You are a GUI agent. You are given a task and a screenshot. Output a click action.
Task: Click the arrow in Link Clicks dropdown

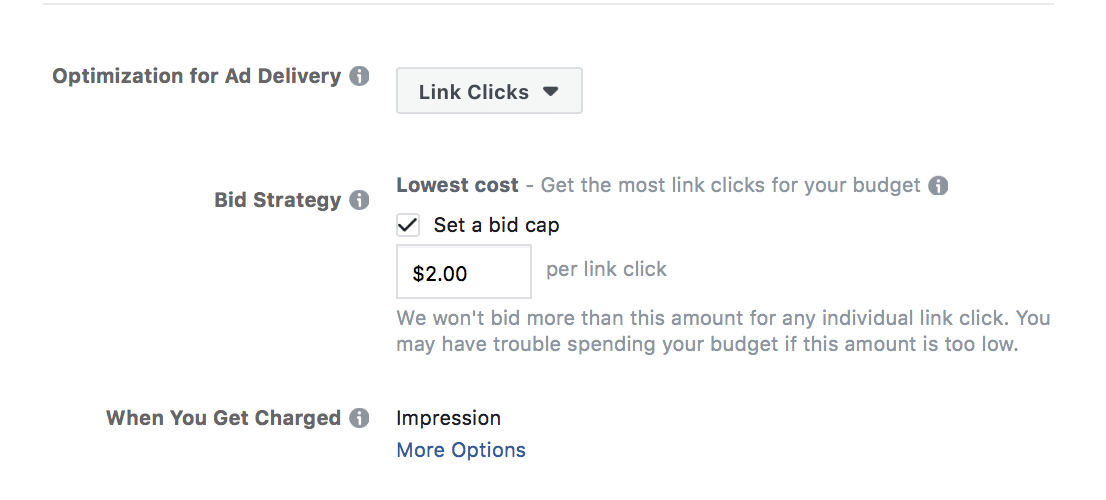click(550, 92)
